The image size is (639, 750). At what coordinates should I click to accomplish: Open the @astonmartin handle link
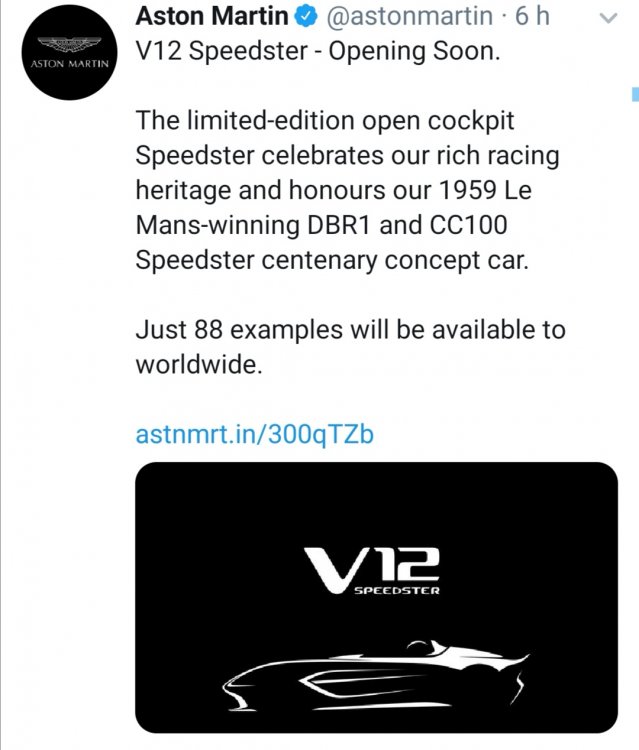409,16
